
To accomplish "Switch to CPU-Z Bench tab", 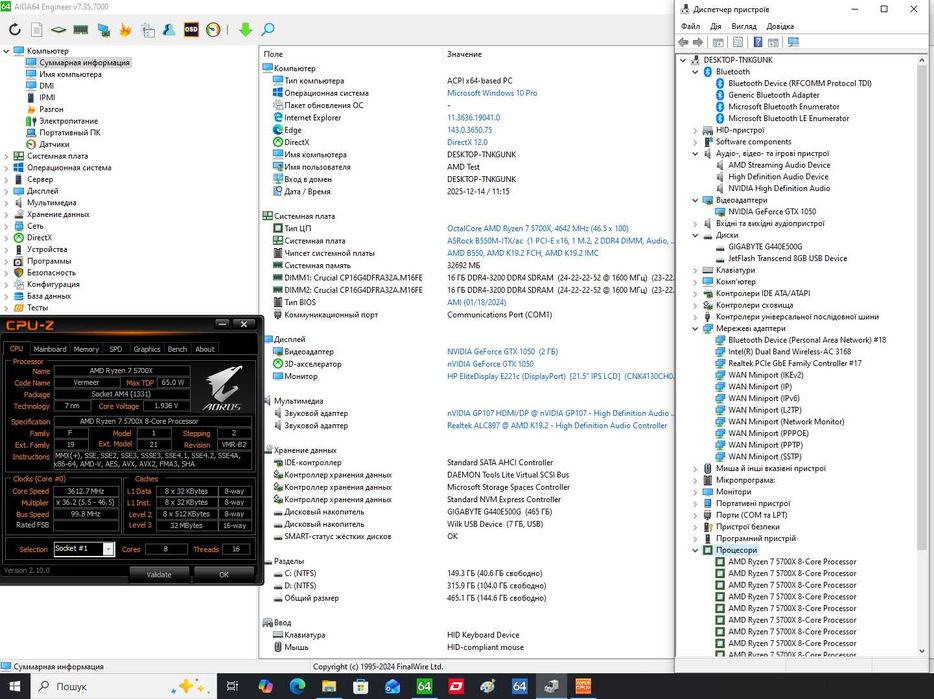I will pyautogui.click(x=177, y=349).
